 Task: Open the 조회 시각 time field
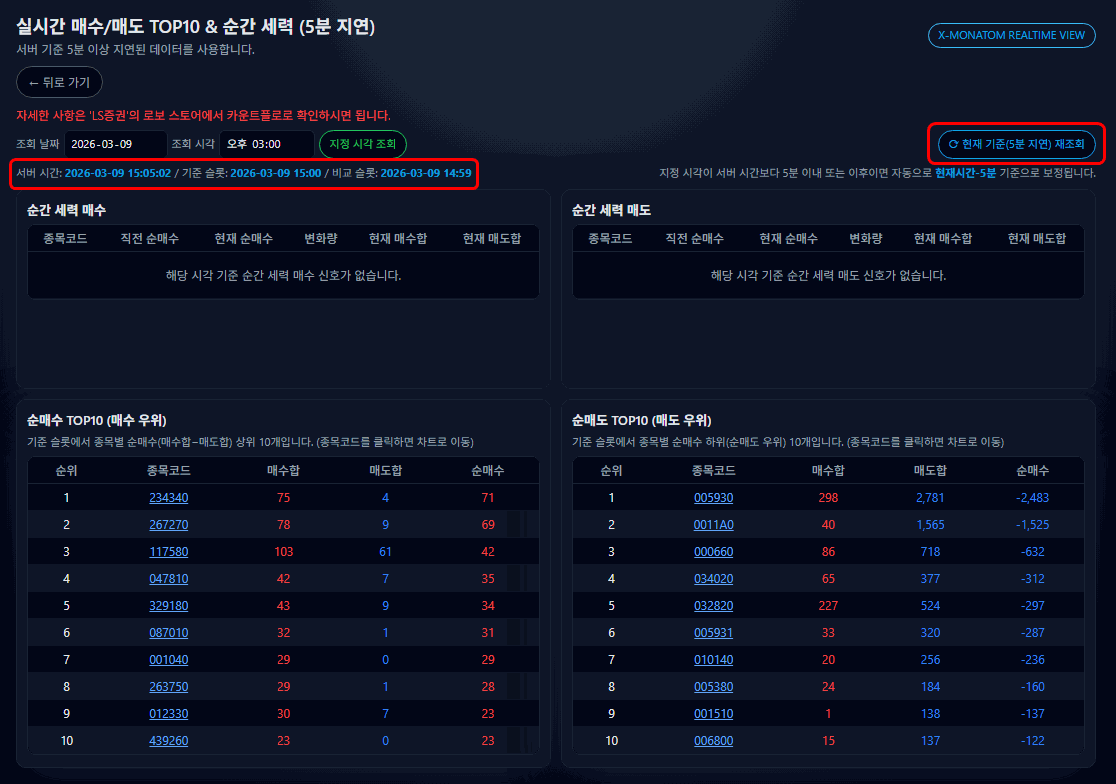point(266,145)
